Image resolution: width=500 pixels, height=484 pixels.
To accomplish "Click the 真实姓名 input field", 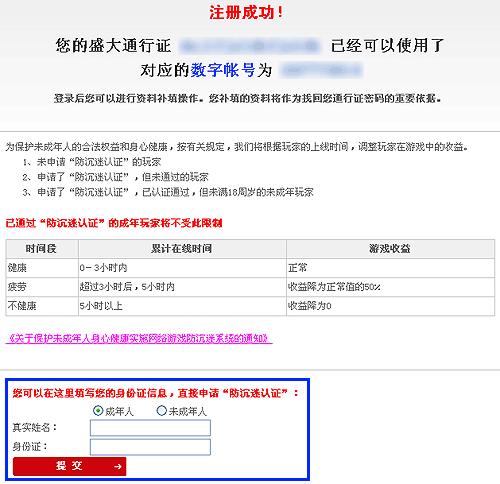I will 150,428.
